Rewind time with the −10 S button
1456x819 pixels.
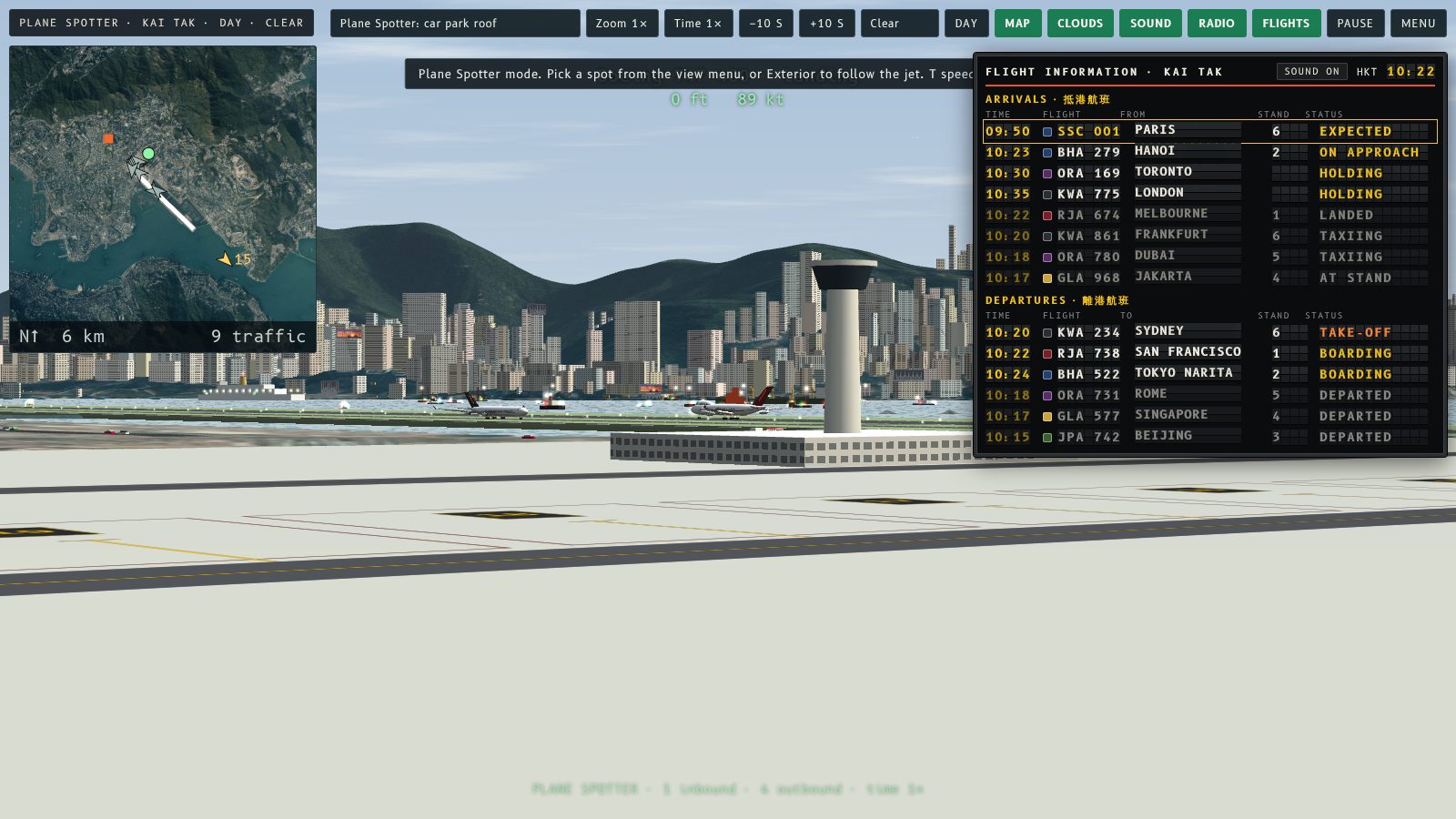click(766, 23)
